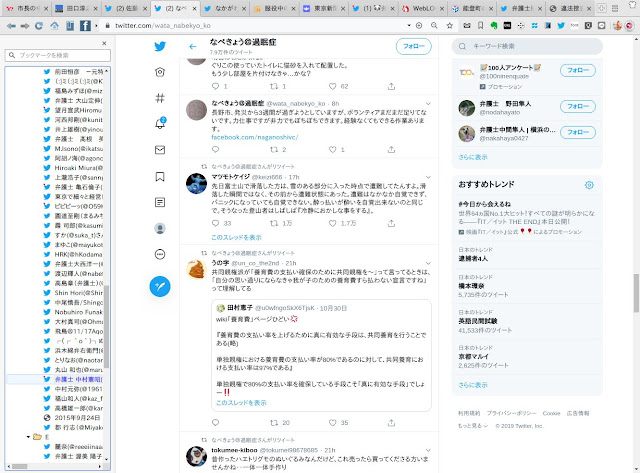Click bookmark sidebar horizontal scrollbar

[20, 466]
